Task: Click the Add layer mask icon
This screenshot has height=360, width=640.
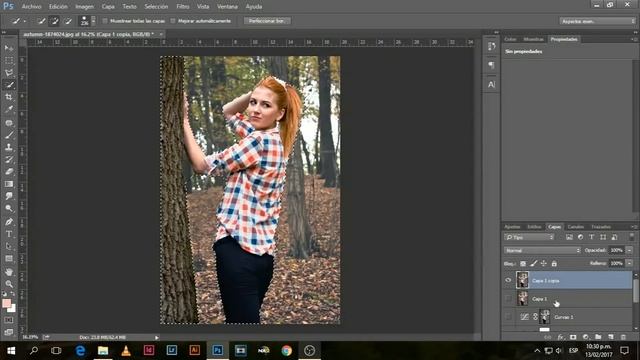Action: 573,337
